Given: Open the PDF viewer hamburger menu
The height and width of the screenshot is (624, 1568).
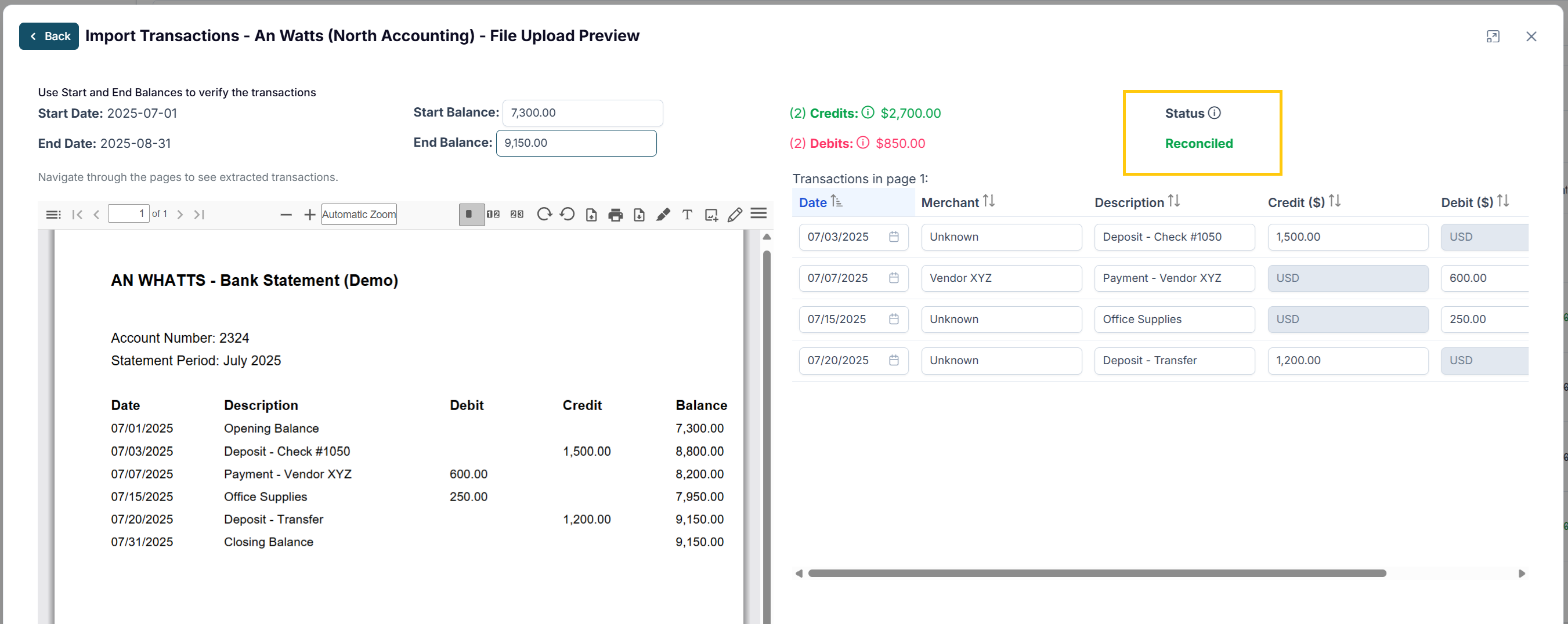Looking at the screenshot, I should click(758, 213).
